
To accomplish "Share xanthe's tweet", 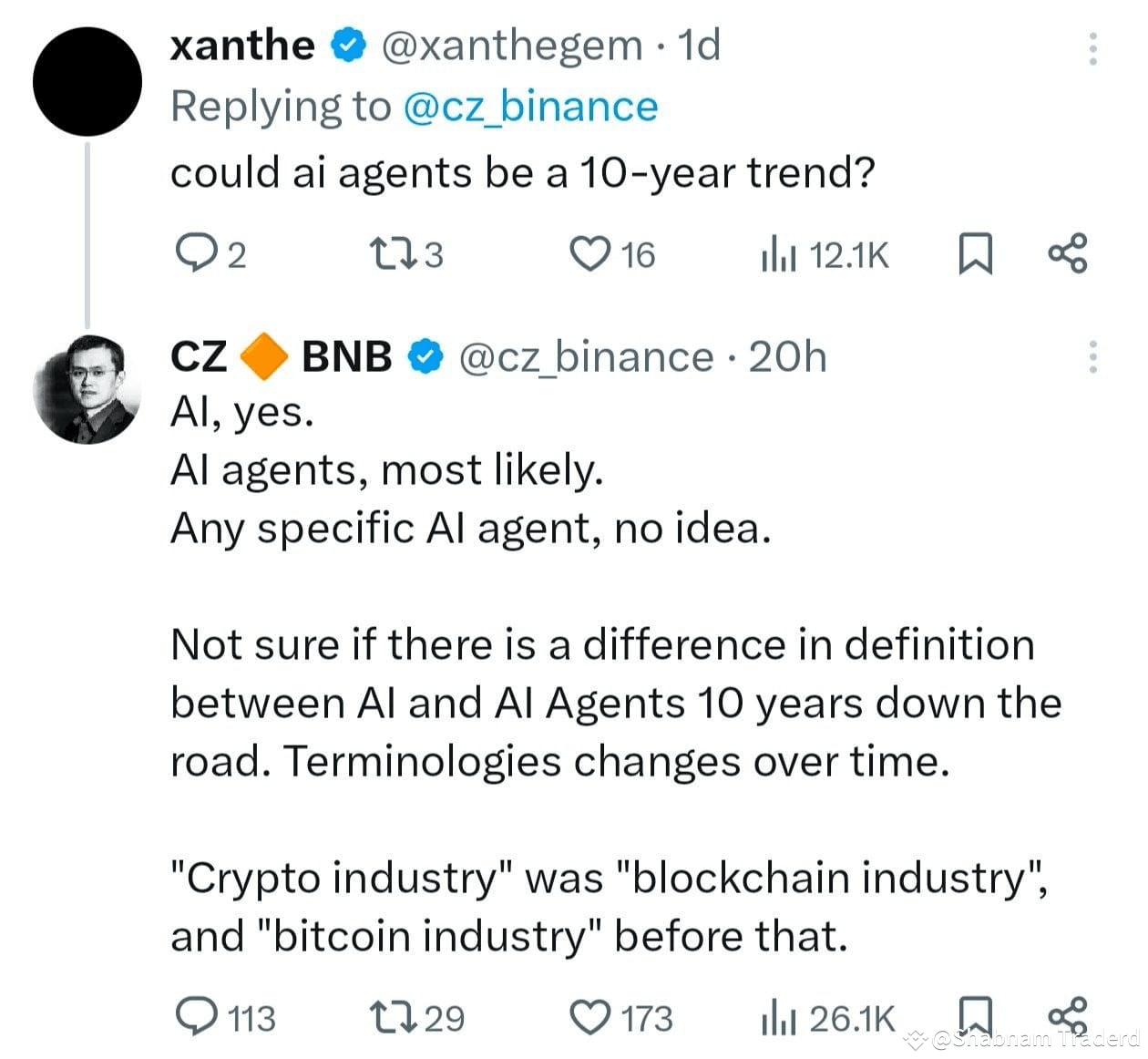I will click(1068, 253).
